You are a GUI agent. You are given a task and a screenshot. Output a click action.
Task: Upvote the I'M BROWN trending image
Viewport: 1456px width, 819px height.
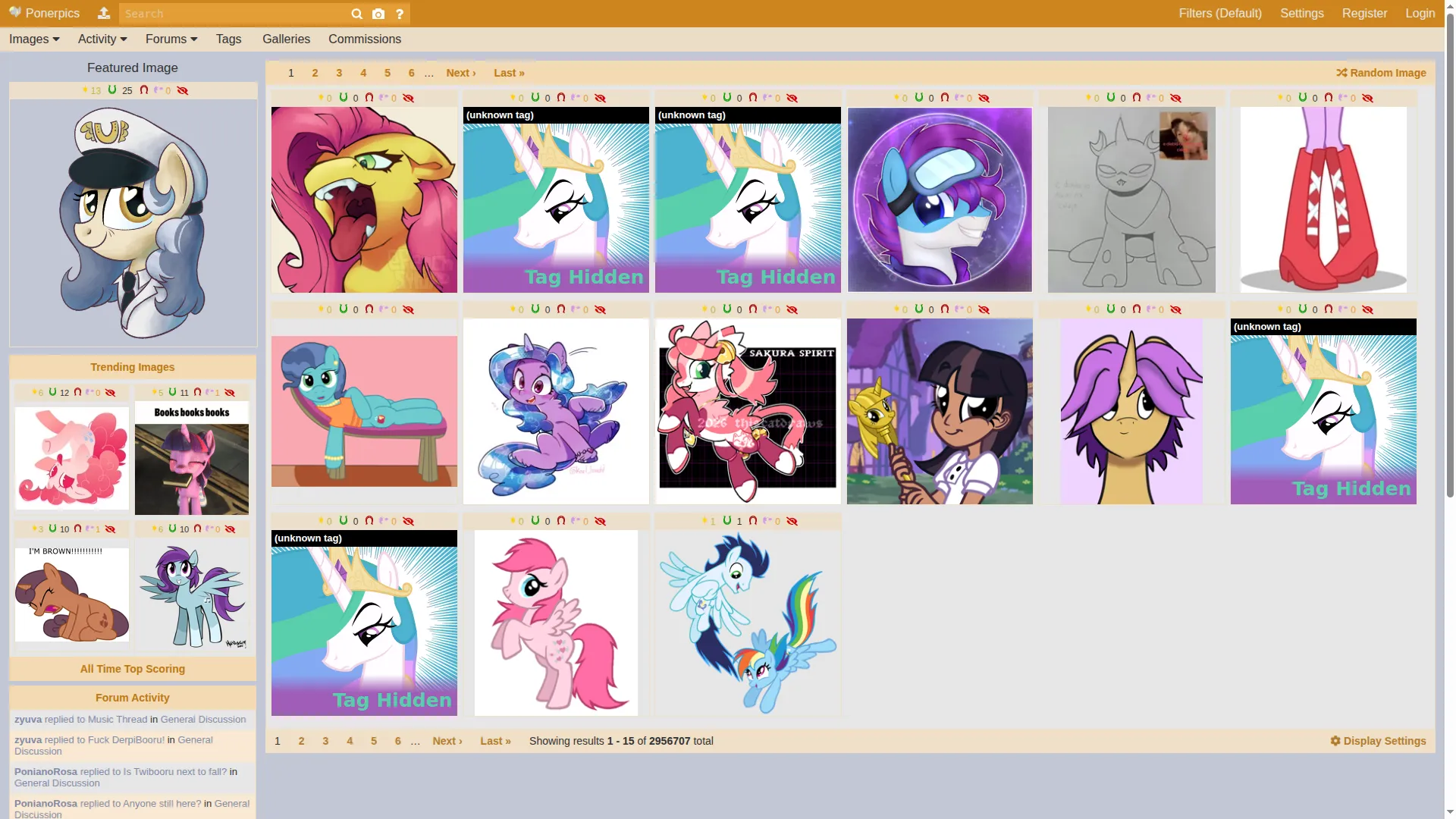pyautogui.click(x=53, y=529)
